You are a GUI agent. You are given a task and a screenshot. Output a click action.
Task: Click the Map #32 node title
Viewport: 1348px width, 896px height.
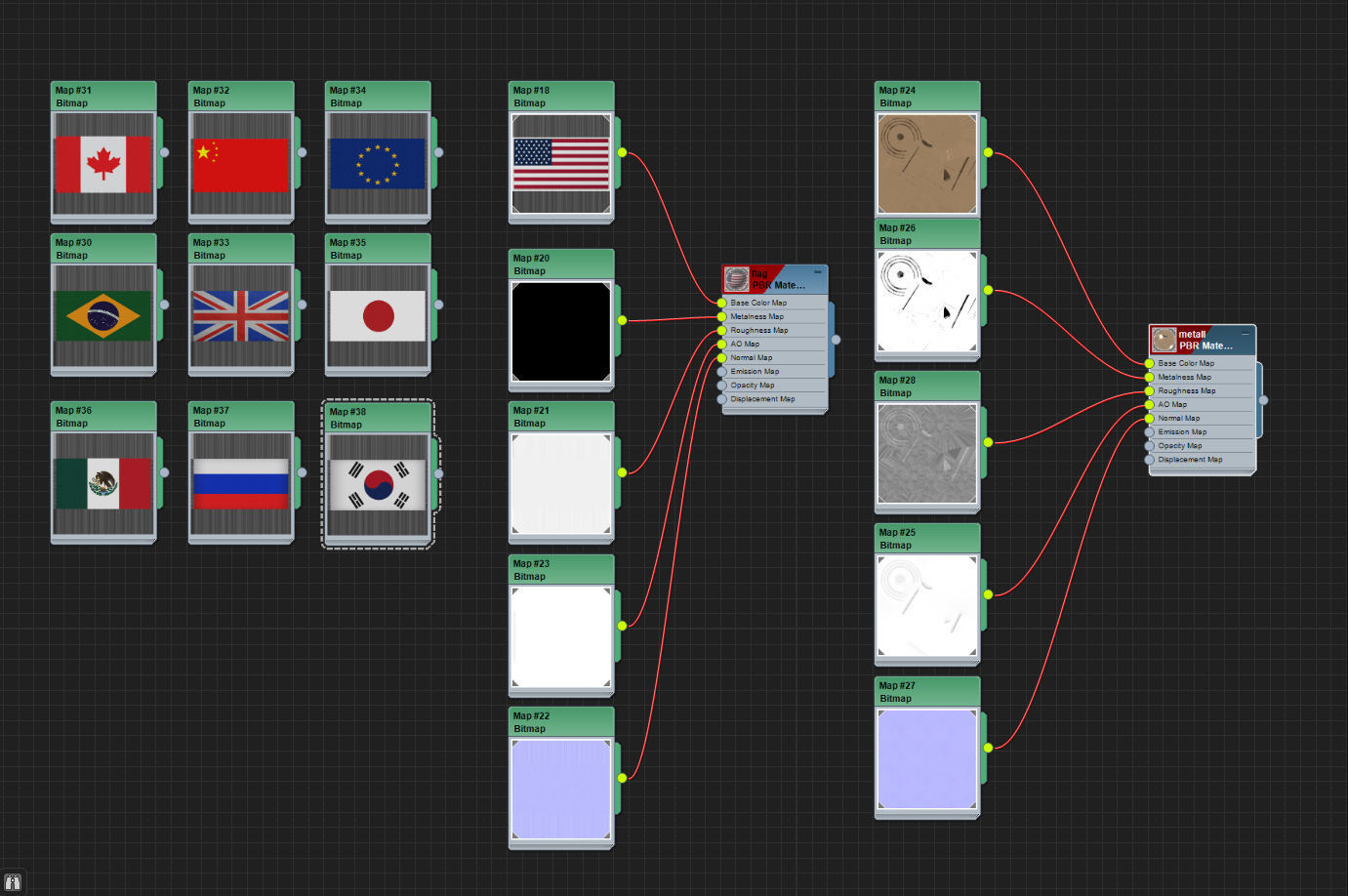[211, 90]
